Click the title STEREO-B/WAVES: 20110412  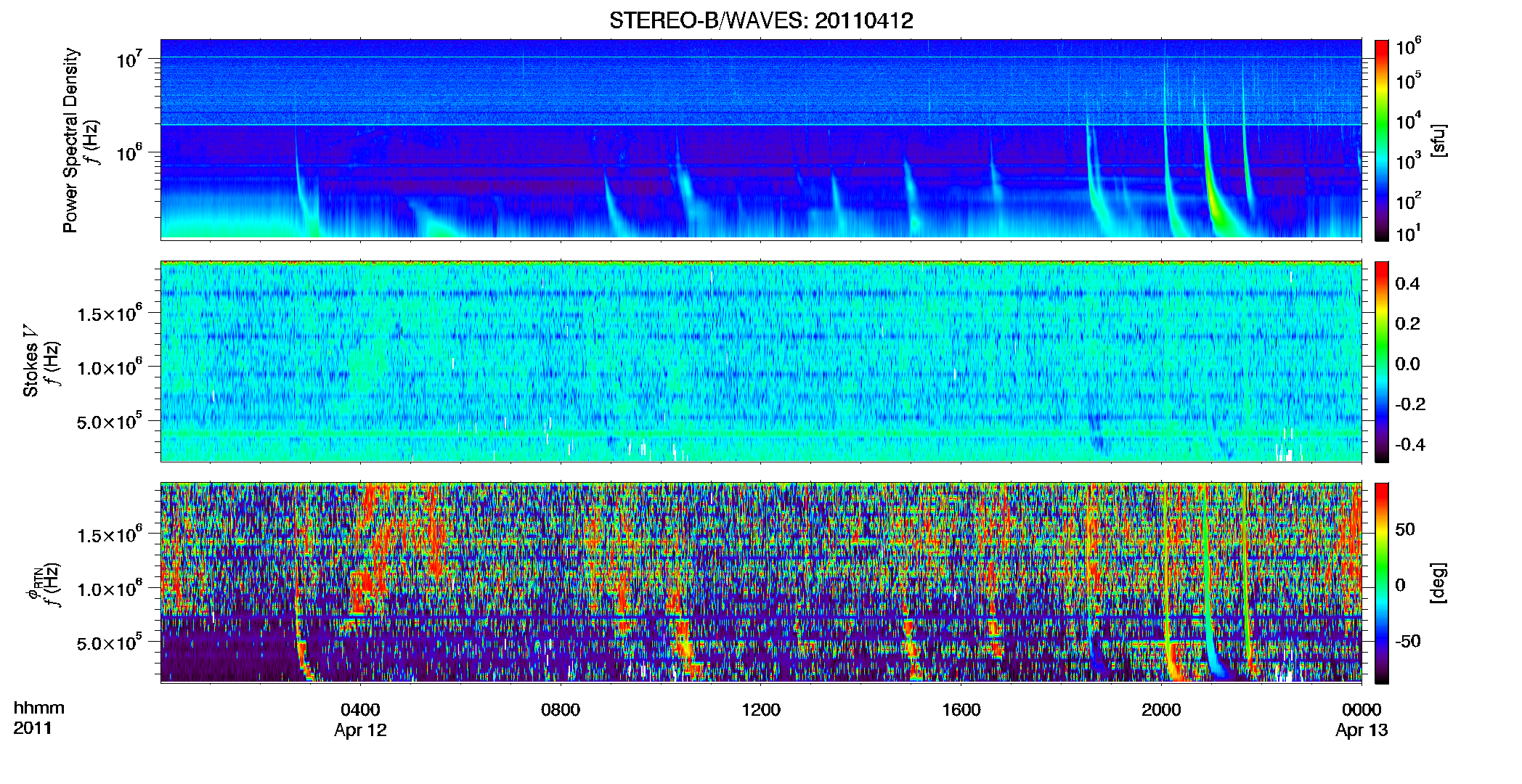761,20
